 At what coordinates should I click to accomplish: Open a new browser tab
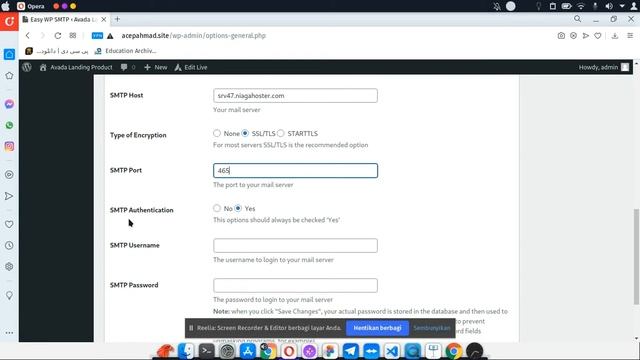118,19
